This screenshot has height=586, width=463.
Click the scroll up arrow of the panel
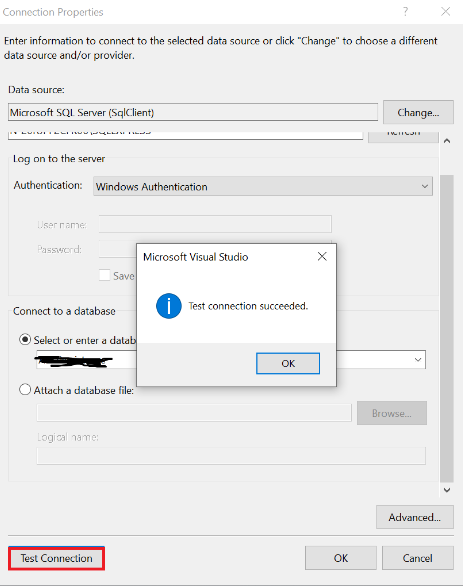coord(447,141)
